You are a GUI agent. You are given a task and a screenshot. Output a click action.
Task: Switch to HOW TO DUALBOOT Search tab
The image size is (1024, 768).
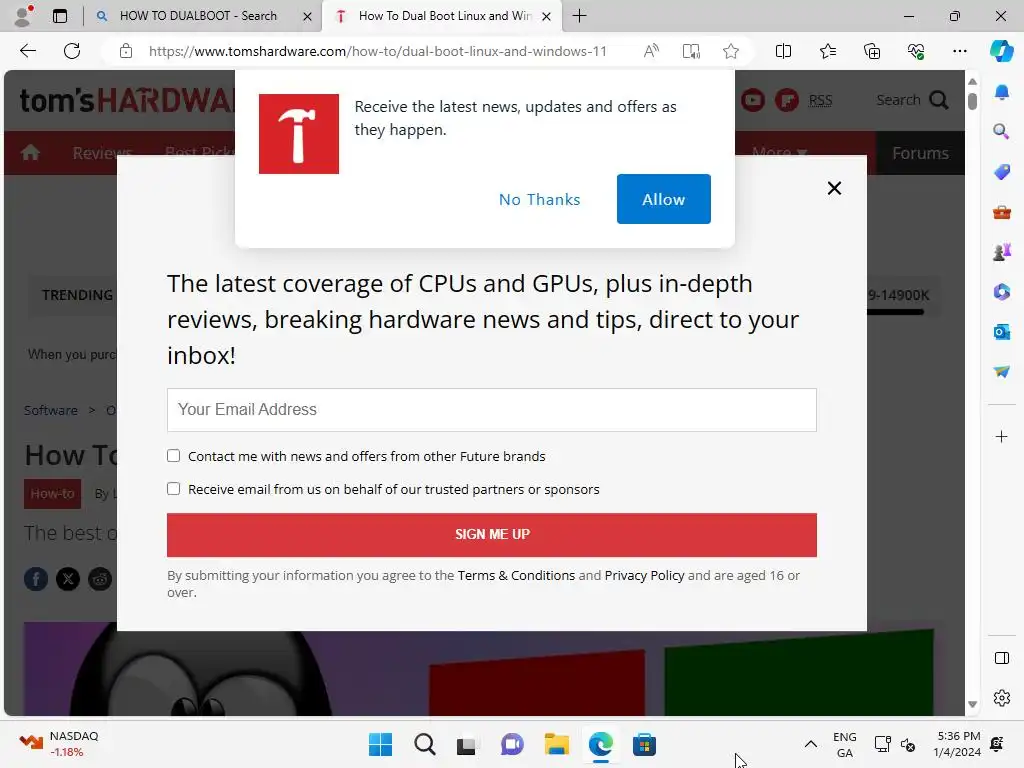[198, 16]
